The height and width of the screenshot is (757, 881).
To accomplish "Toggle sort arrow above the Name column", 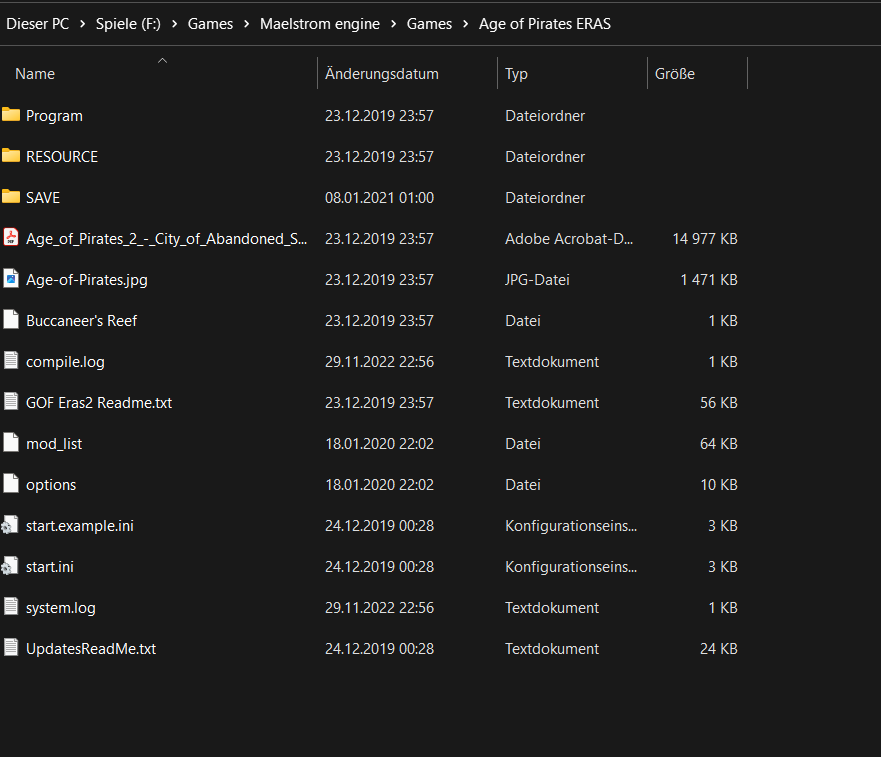I will coord(162,61).
